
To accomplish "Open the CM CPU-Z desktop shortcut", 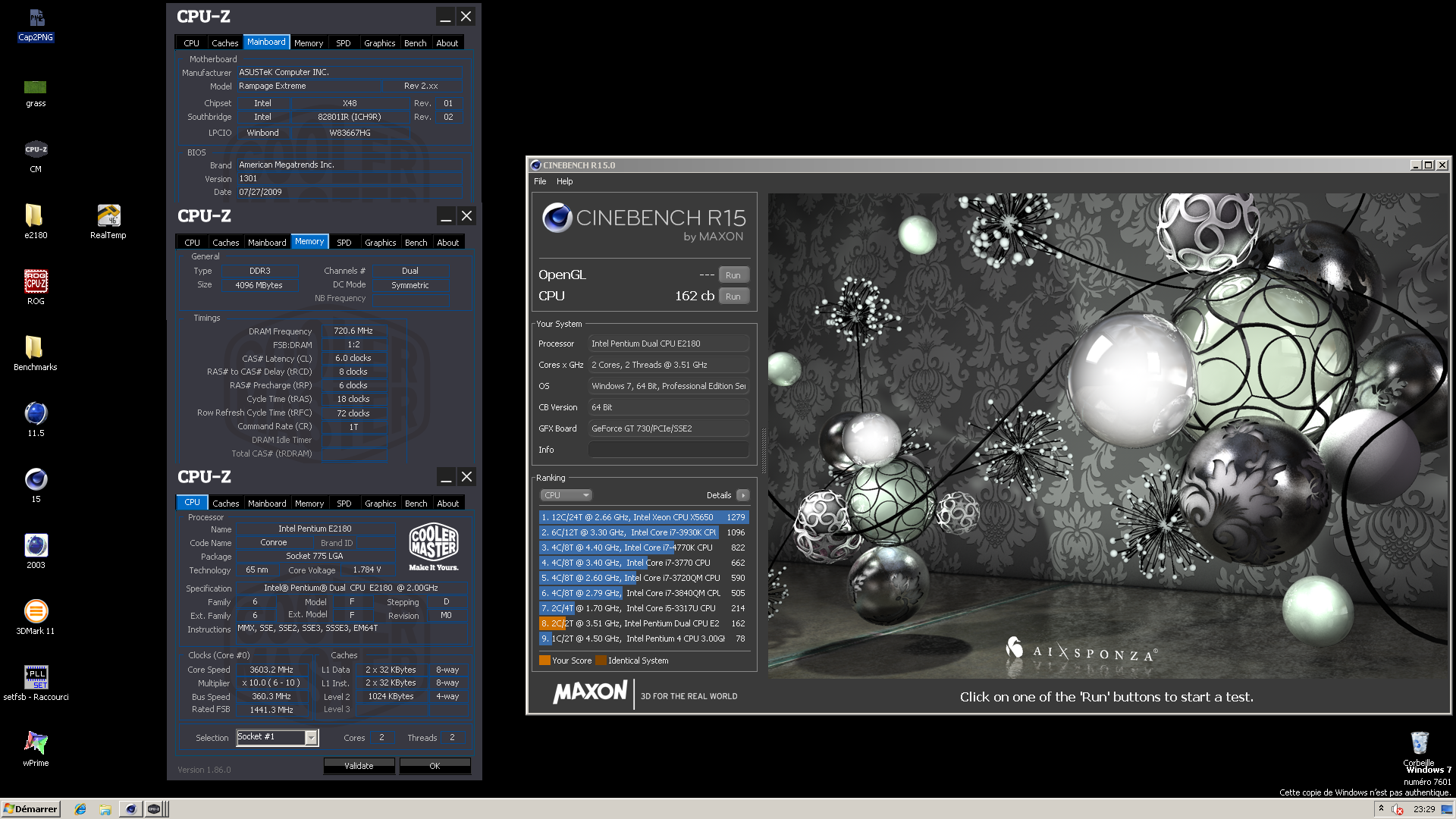I will point(36,156).
